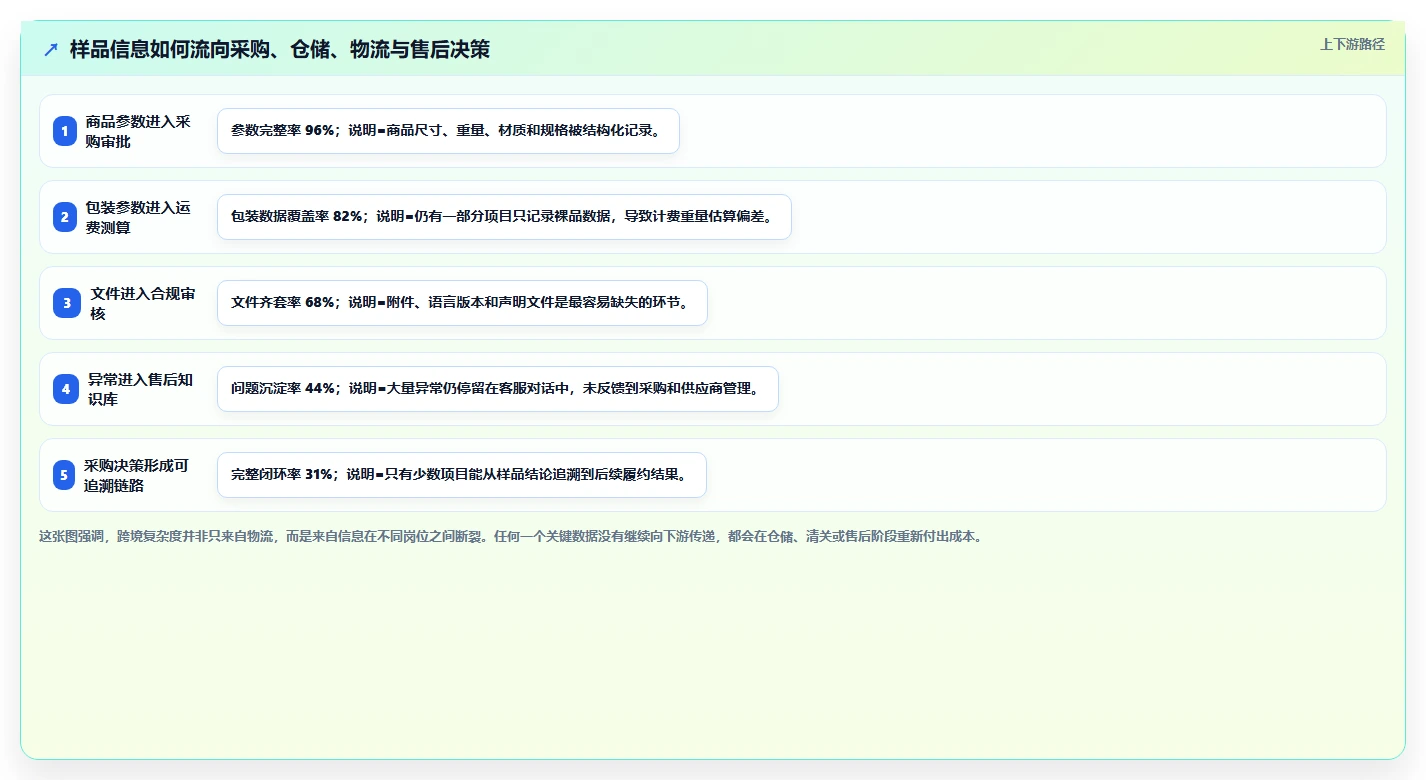The width and height of the screenshot is (1426, 780).
Task: Click the 商品参数进入采购审批 step label
Action: coord(138,131)
